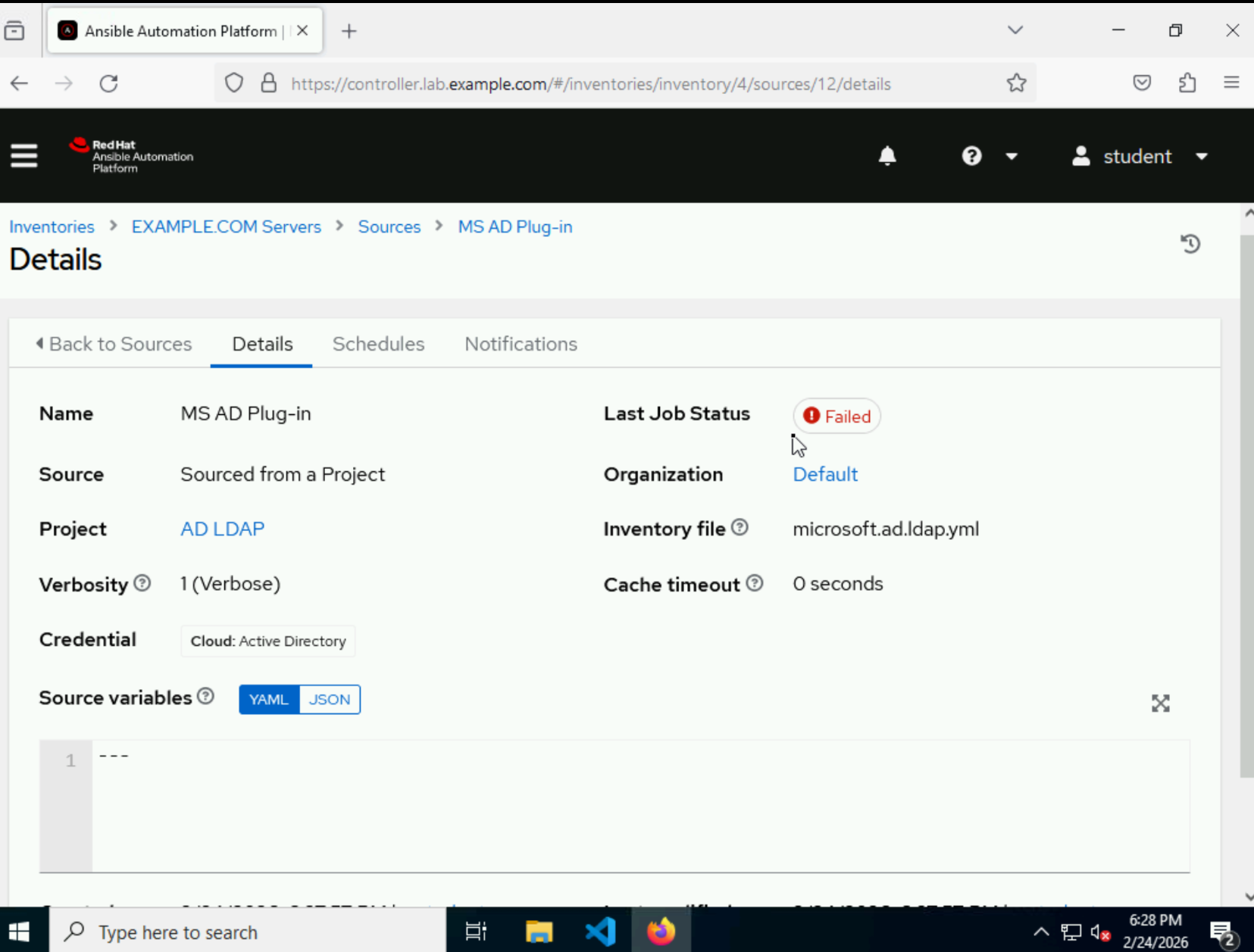Open the Notifications tab
The image size is (1254, 952).
521,344
